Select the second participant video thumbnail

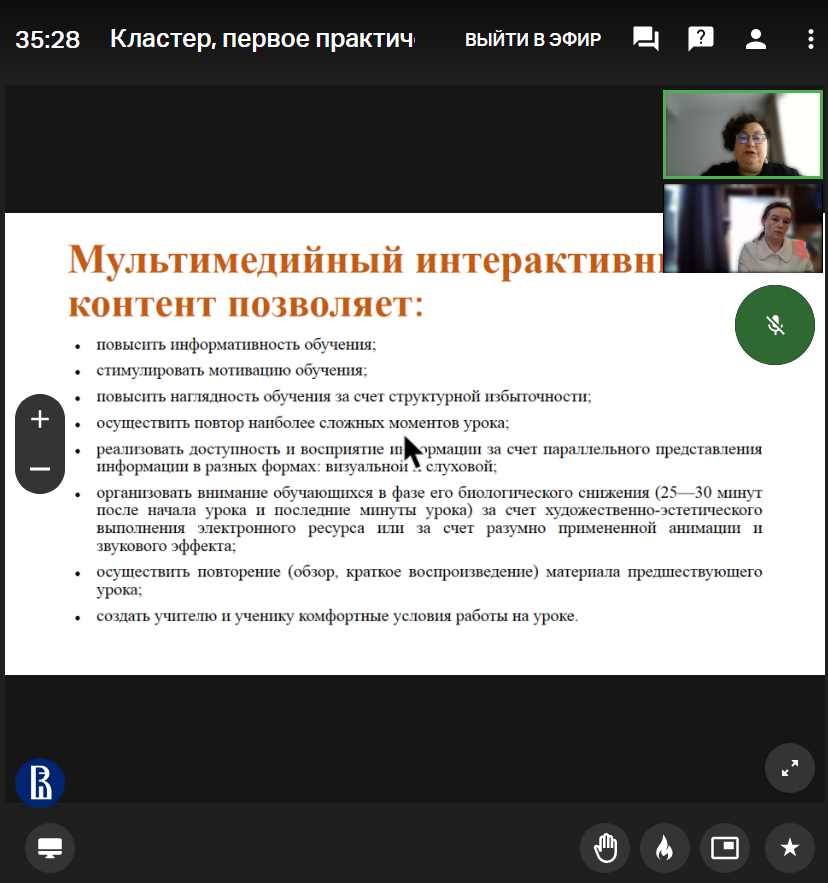[x=742, y=229]
